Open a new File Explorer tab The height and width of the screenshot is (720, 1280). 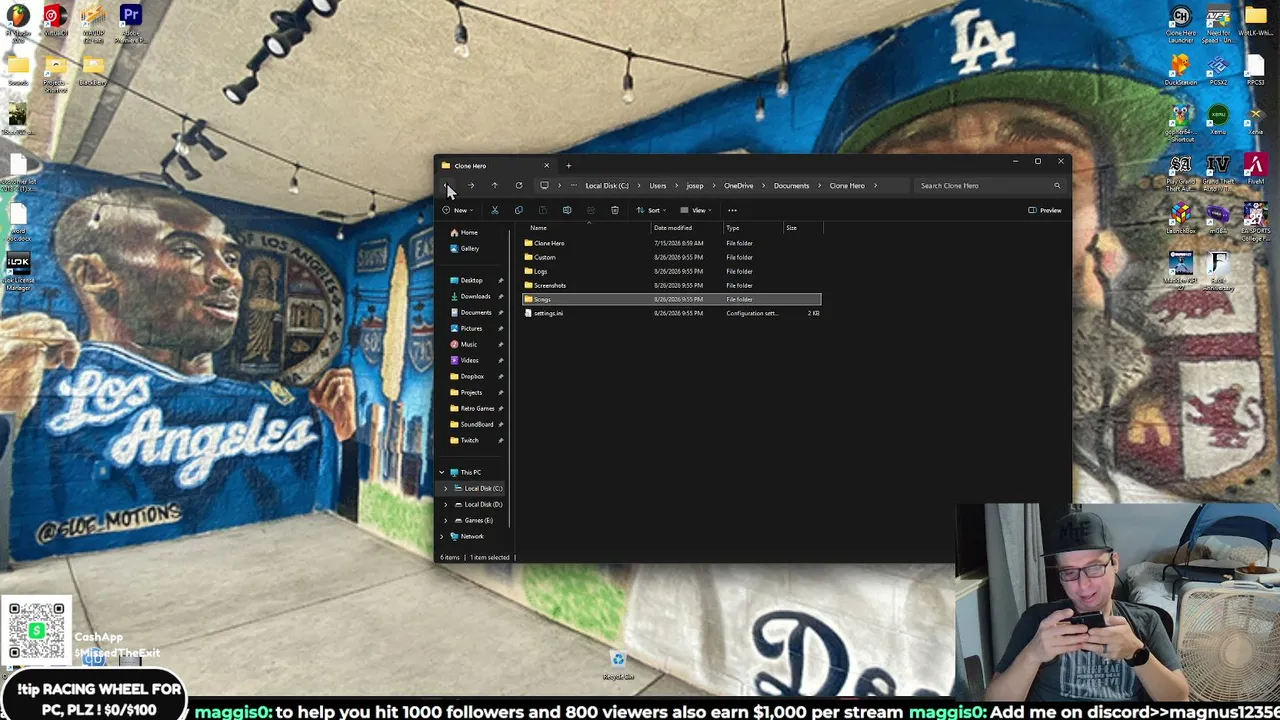pyautogui.click(x=568, y=166)
